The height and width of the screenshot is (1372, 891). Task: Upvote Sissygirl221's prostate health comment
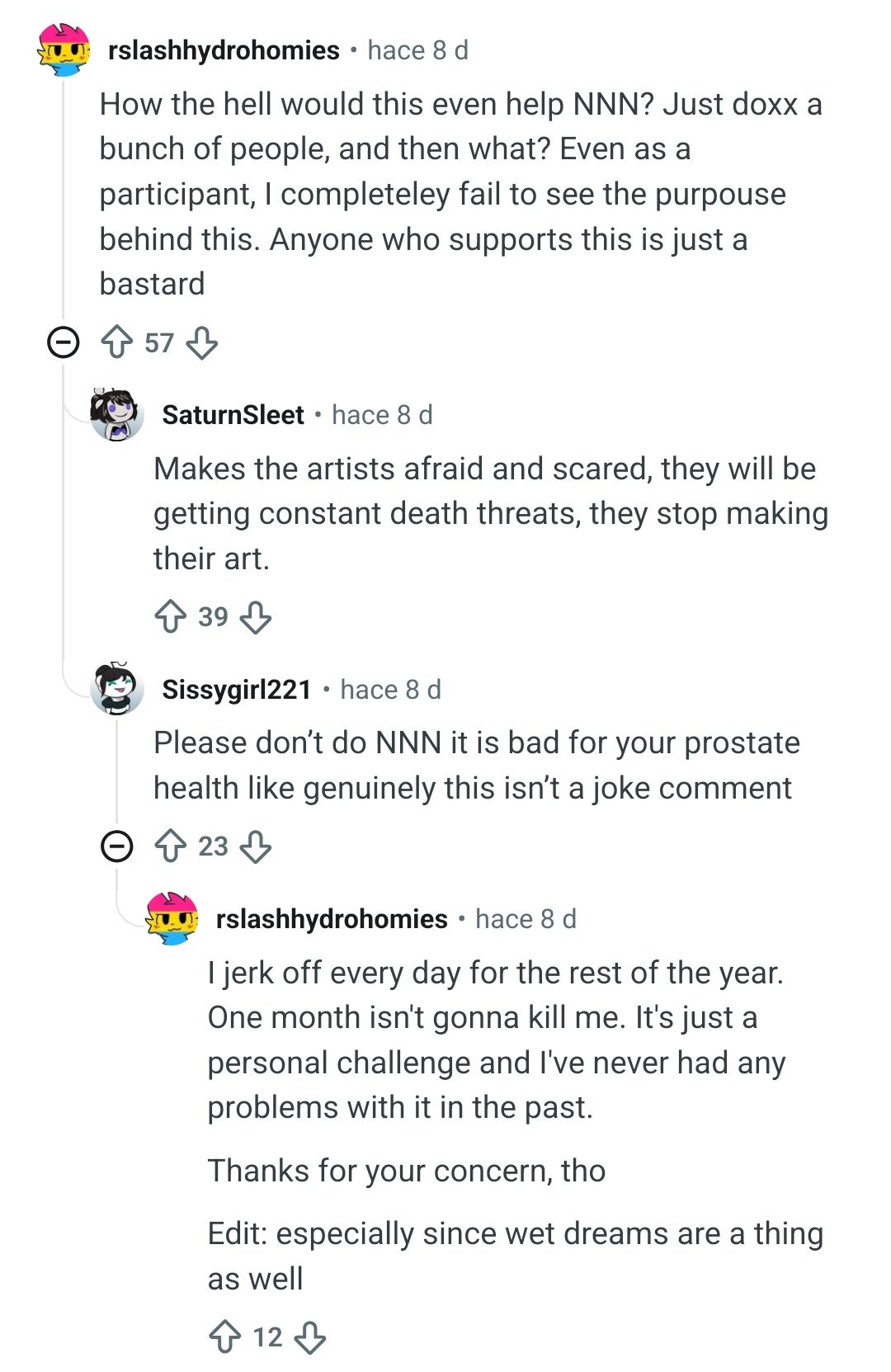pos(171,846)
